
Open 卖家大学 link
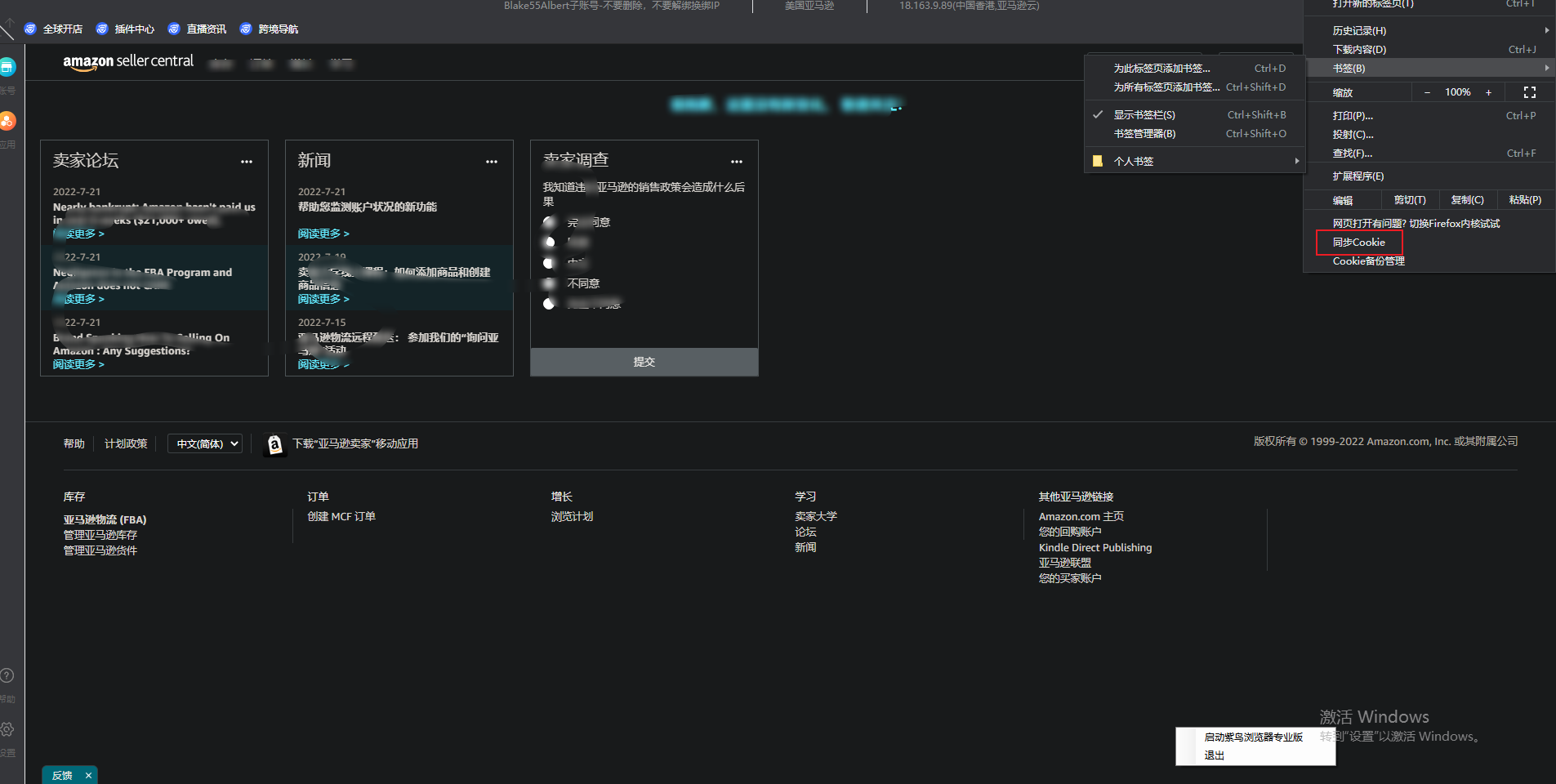[816, 516]
